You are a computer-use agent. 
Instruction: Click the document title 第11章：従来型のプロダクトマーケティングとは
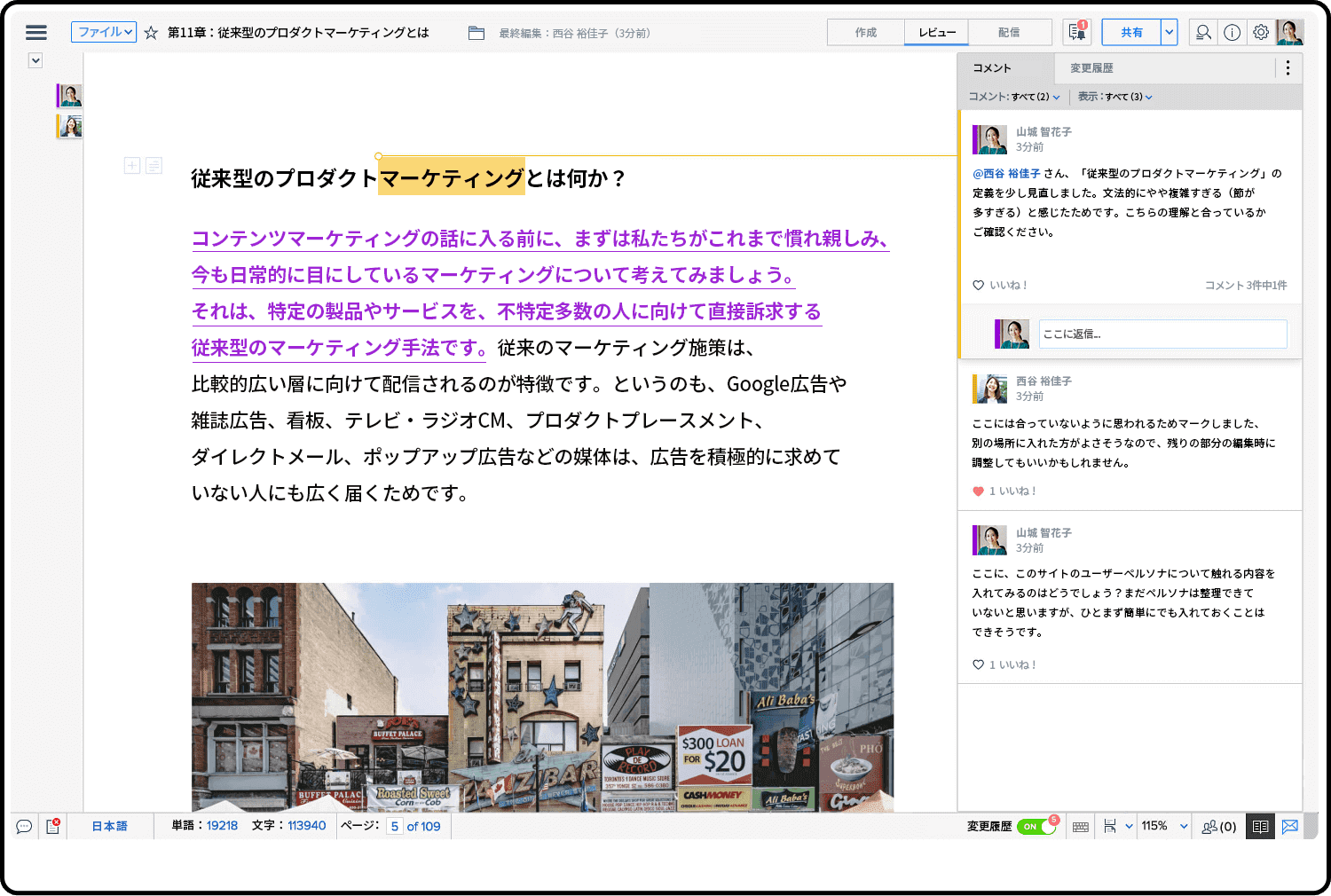tap(298, 33)
